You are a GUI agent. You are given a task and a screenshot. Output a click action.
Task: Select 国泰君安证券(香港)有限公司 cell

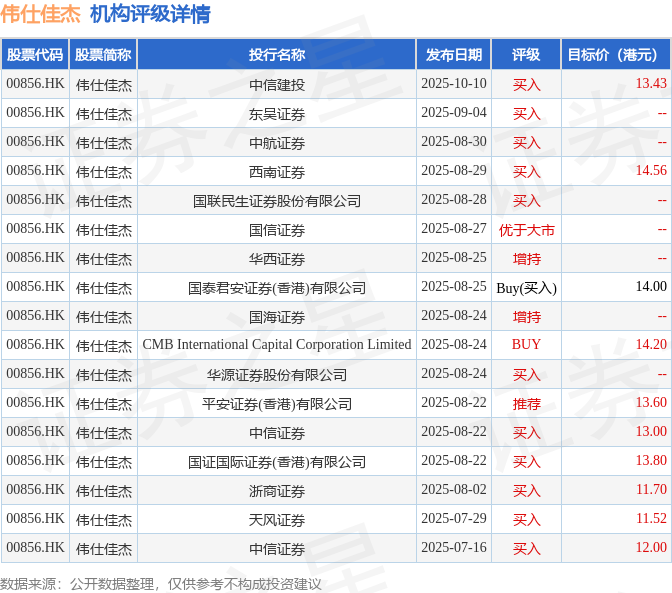(277, 288)
